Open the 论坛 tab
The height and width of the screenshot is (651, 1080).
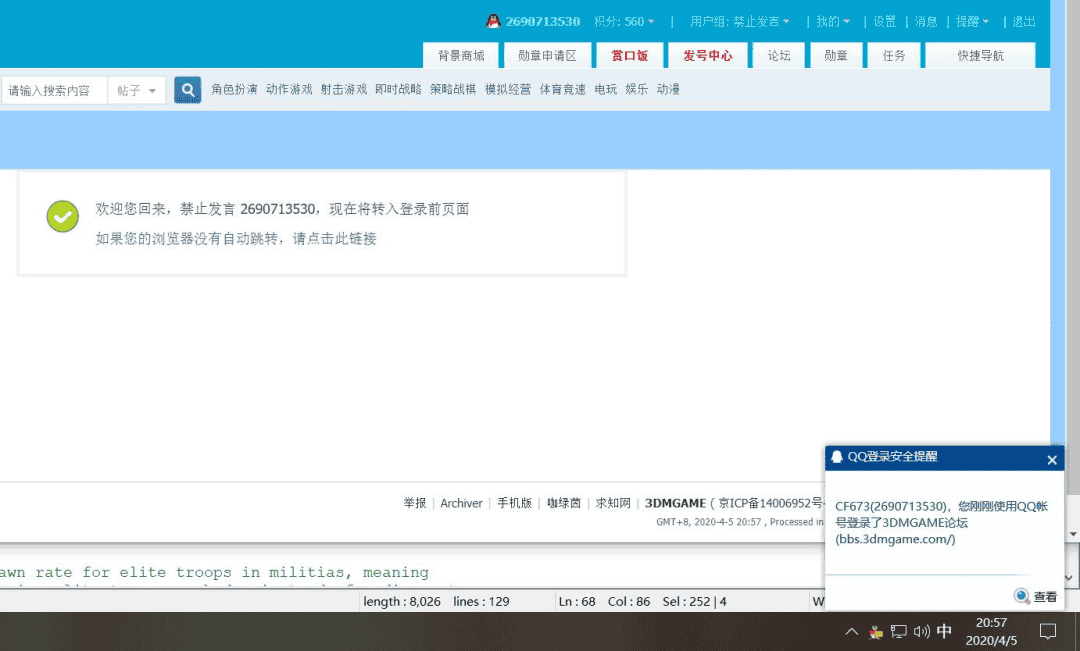778,56
